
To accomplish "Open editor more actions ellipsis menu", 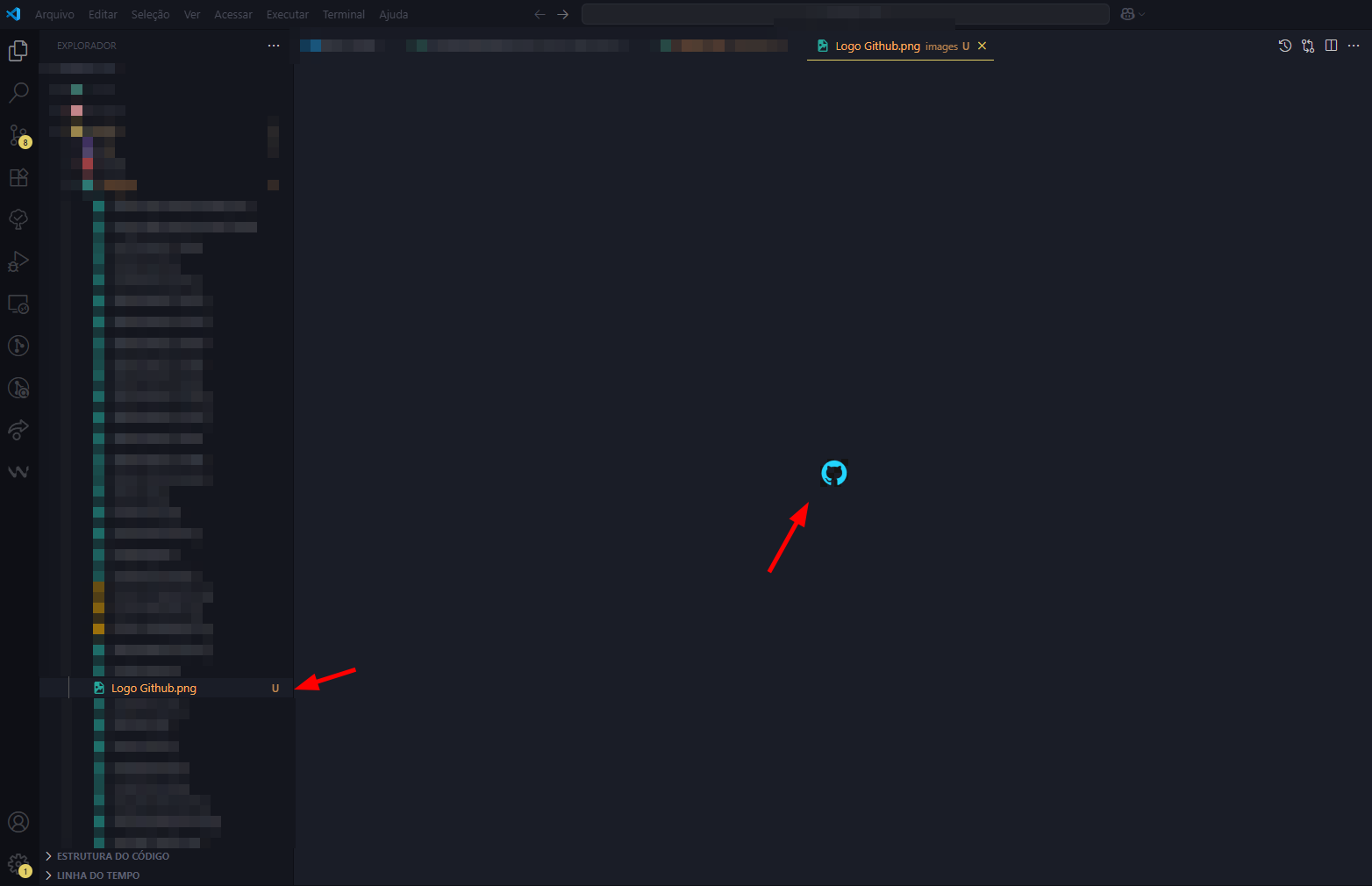I will [x=1354, y=46].
